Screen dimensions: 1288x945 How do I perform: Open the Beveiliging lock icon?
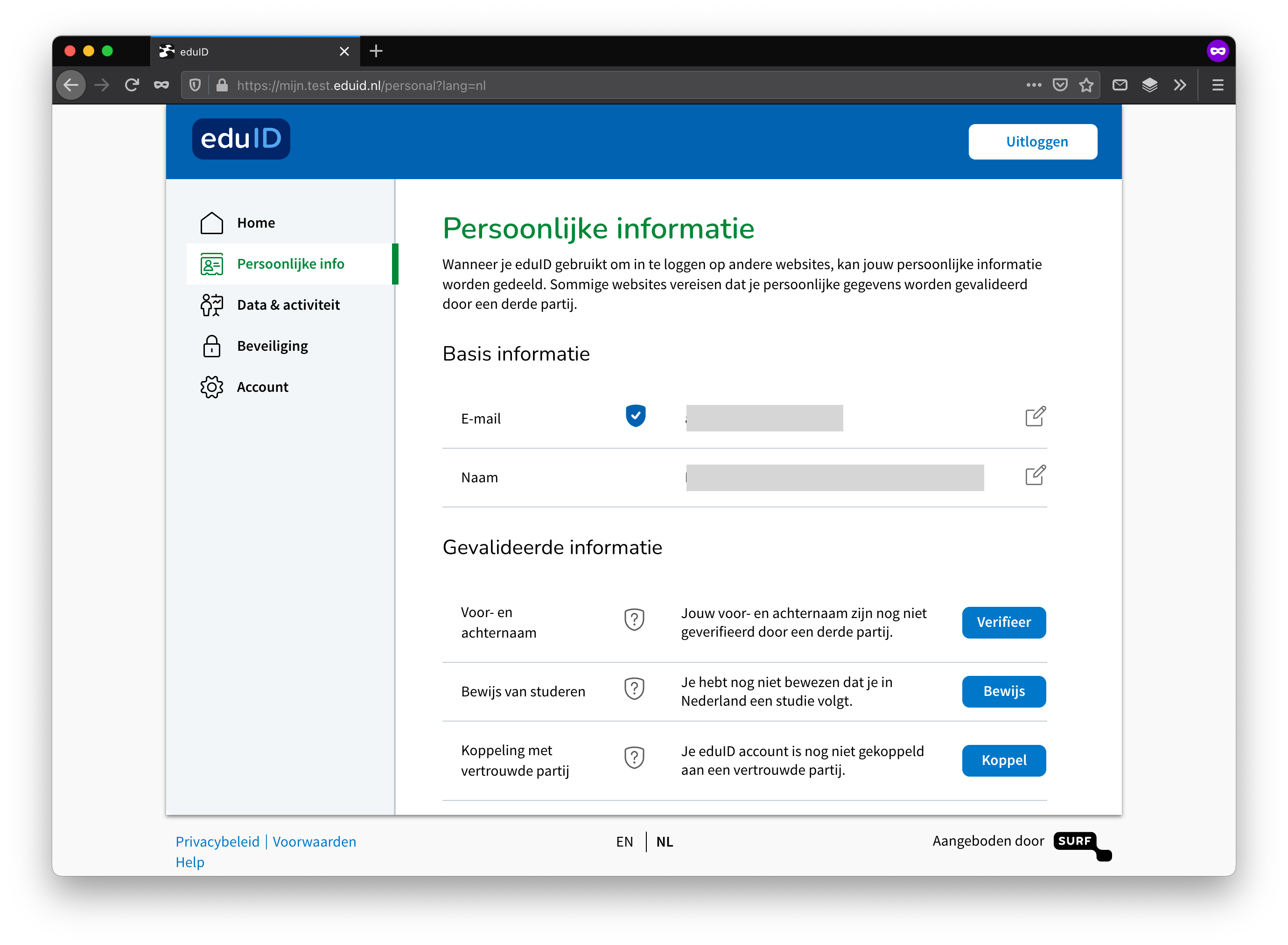(211, 346)
